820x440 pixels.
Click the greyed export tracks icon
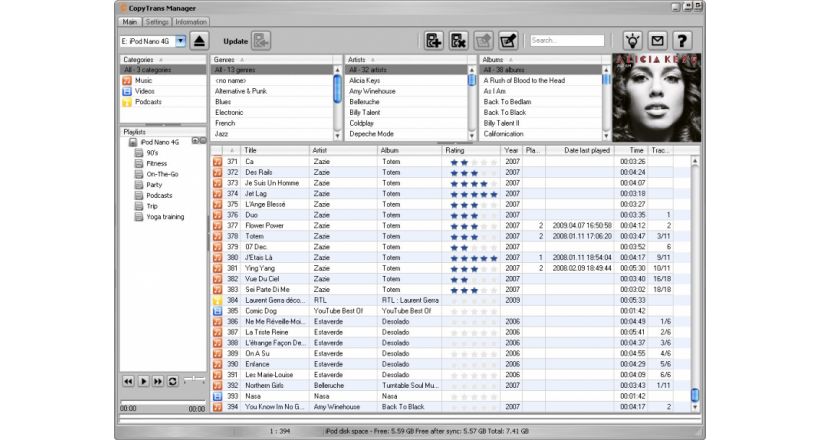click(483, 41)
